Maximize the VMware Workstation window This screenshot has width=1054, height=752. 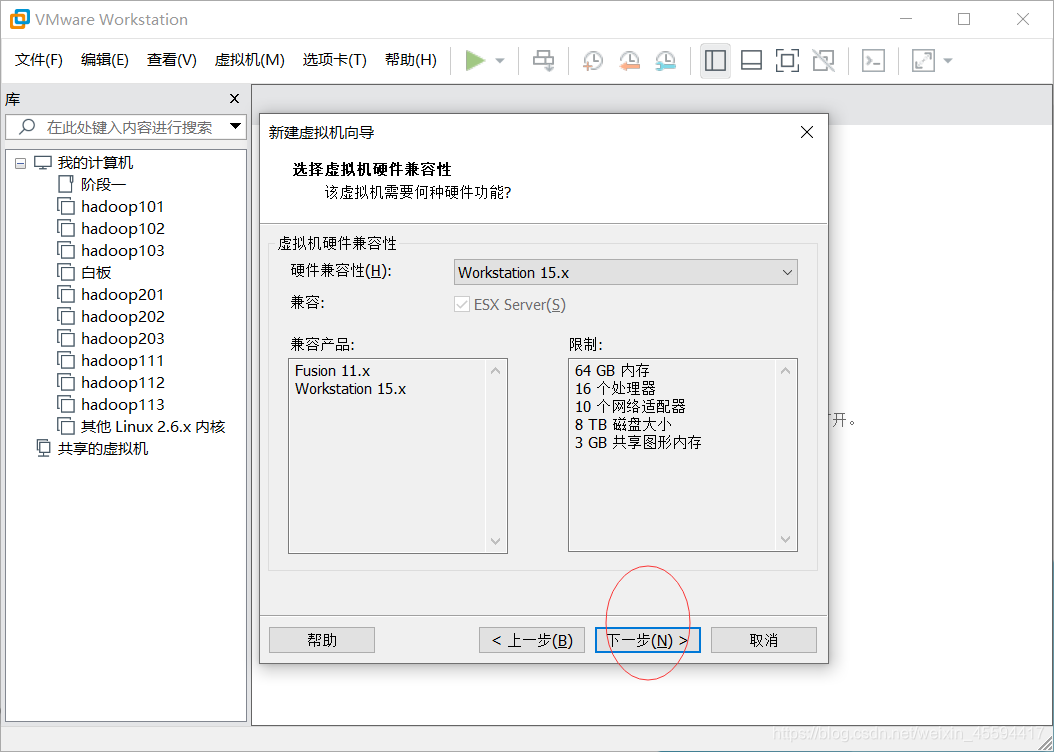(964, 19)
